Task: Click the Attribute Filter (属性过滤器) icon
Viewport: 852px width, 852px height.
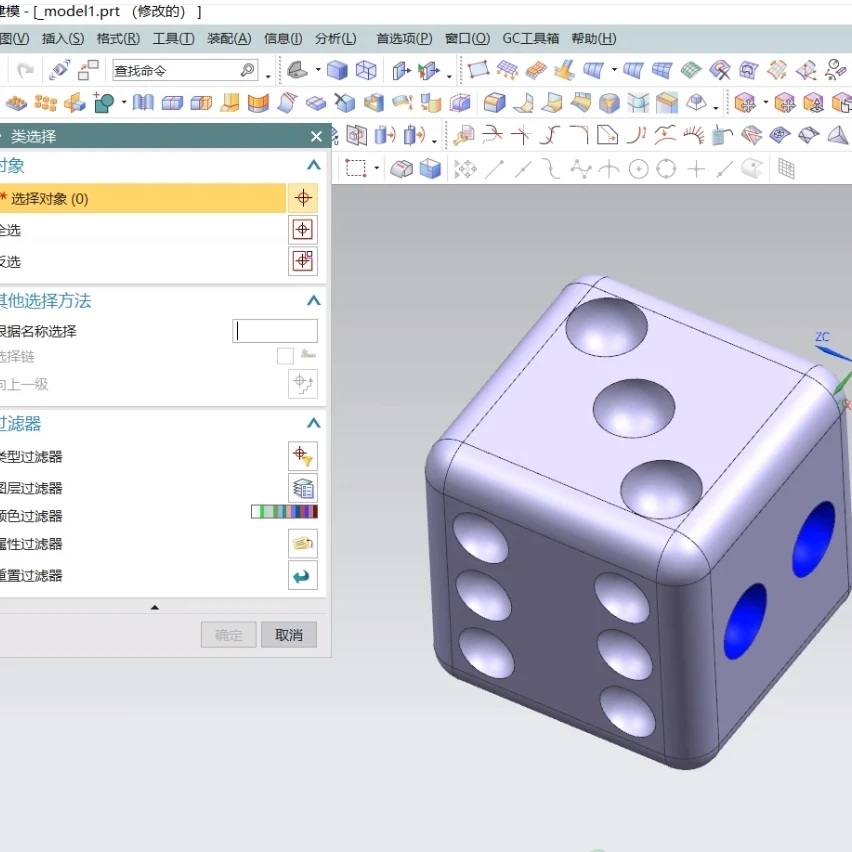Action: (x=303, y=544)
